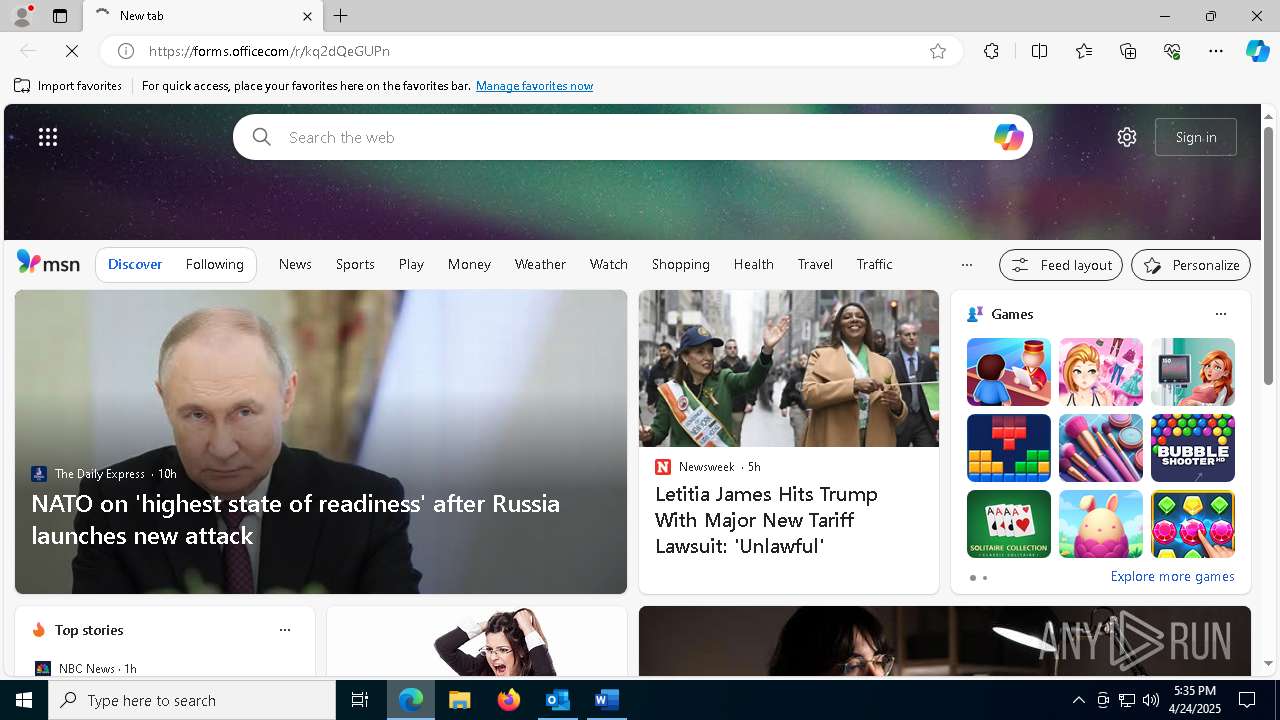The width and height of the screenshot is (1280, 720).
Task: Launch Firefox from taskbar
Action: [509, 700]
